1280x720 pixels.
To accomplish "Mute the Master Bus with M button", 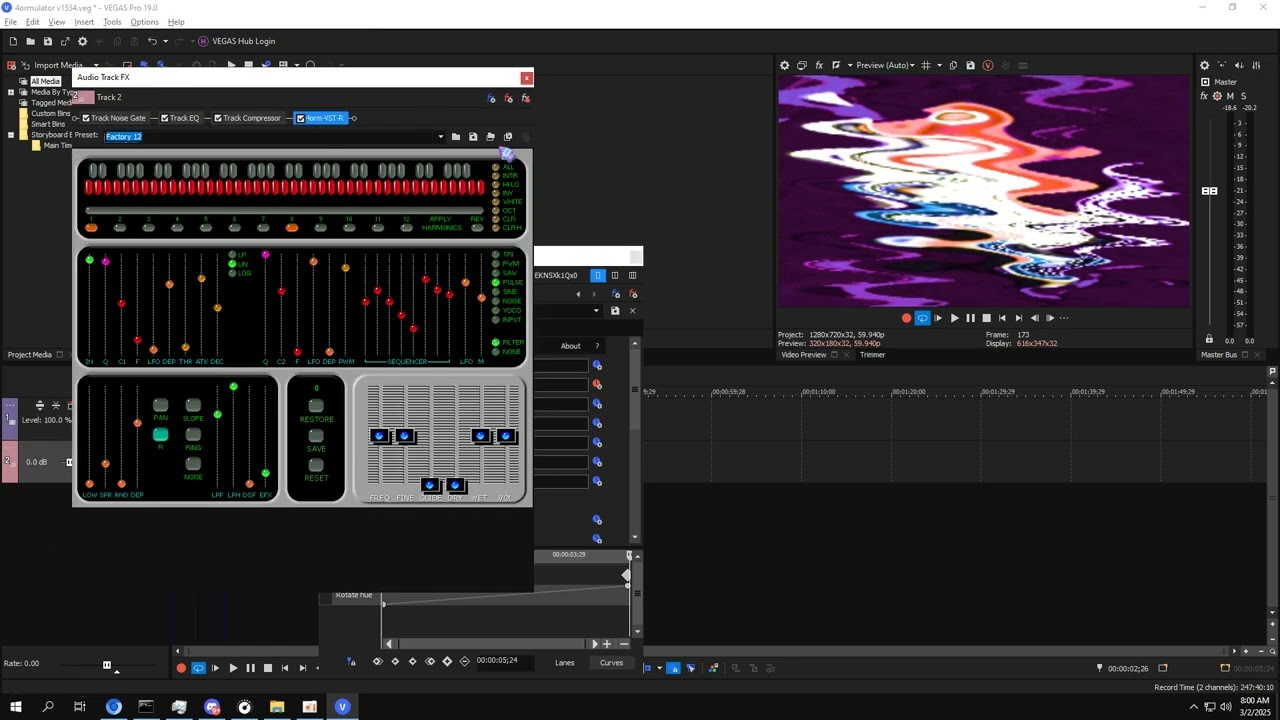I will tap(1230, 96).
